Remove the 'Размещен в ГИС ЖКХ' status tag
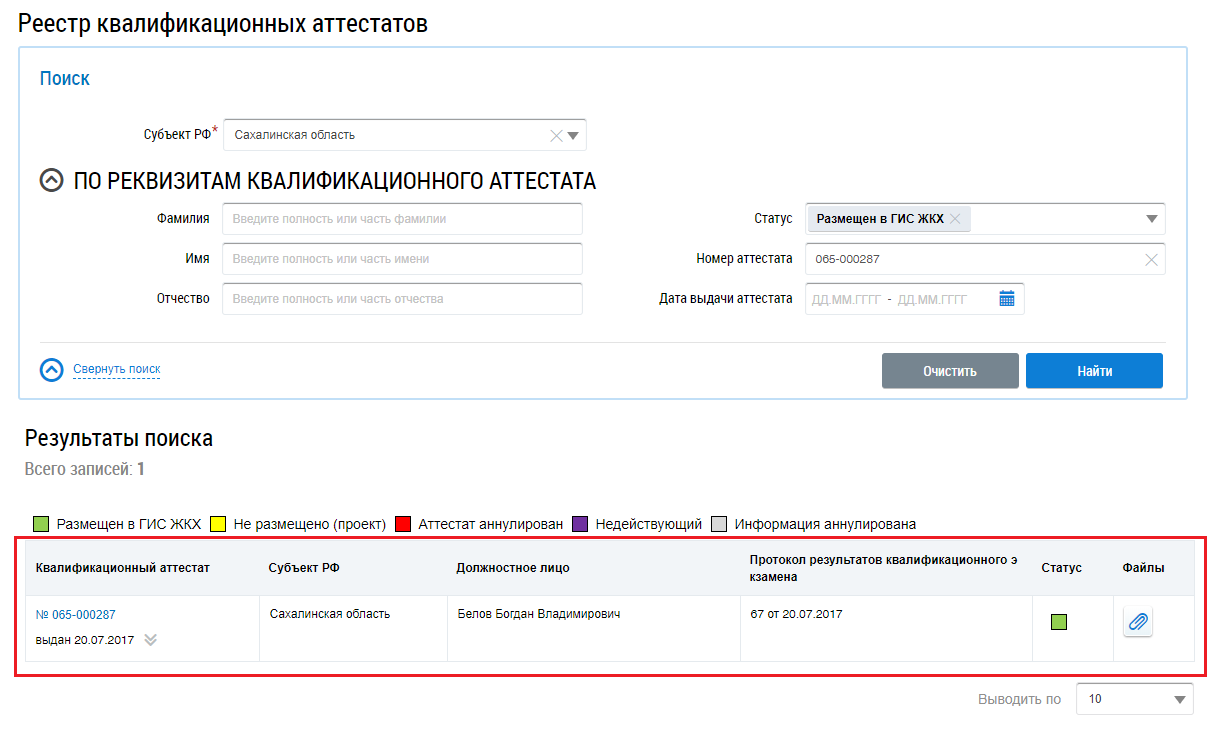Viewport: 1216px width, 734px height. pyautogui.click(x=955, y=219)
